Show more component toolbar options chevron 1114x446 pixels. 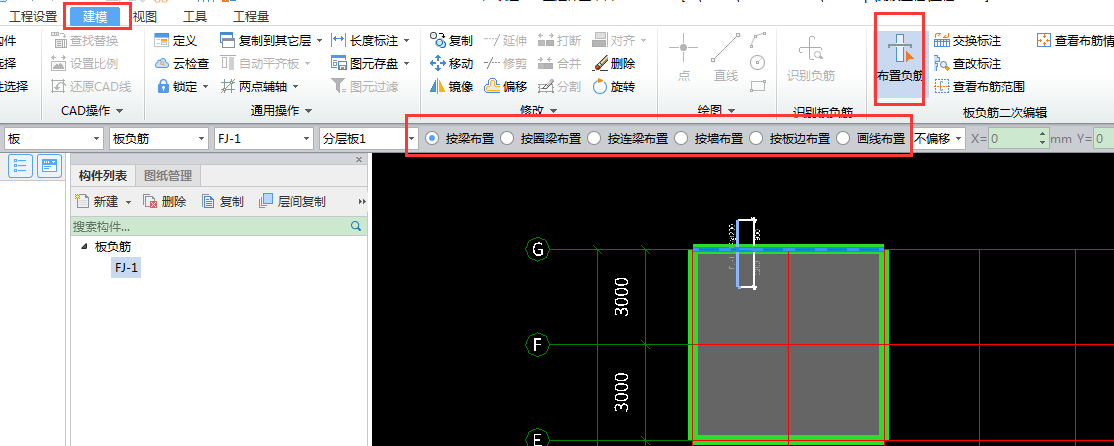(362, 202)
